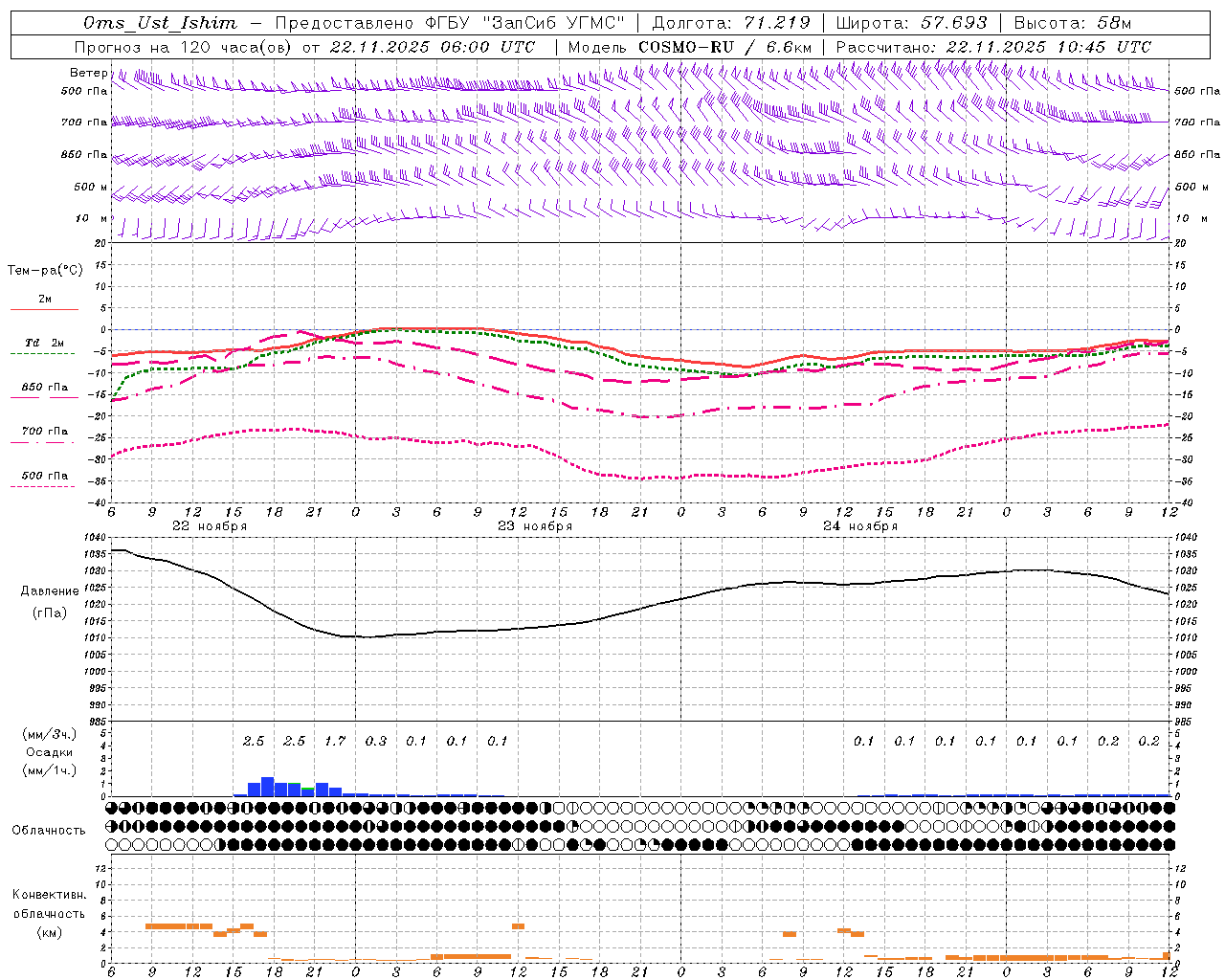
Task: Click the 23 ноября date label
Action: [535, 526]
